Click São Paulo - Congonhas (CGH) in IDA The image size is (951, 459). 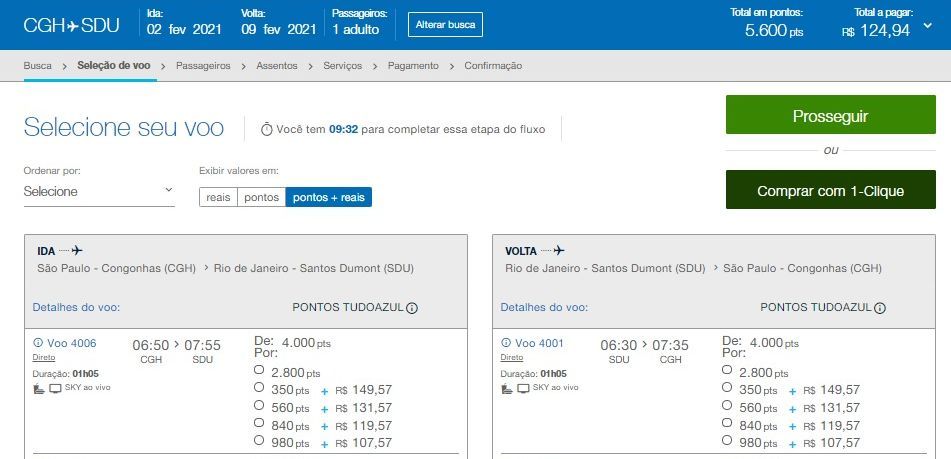(116, 268)
